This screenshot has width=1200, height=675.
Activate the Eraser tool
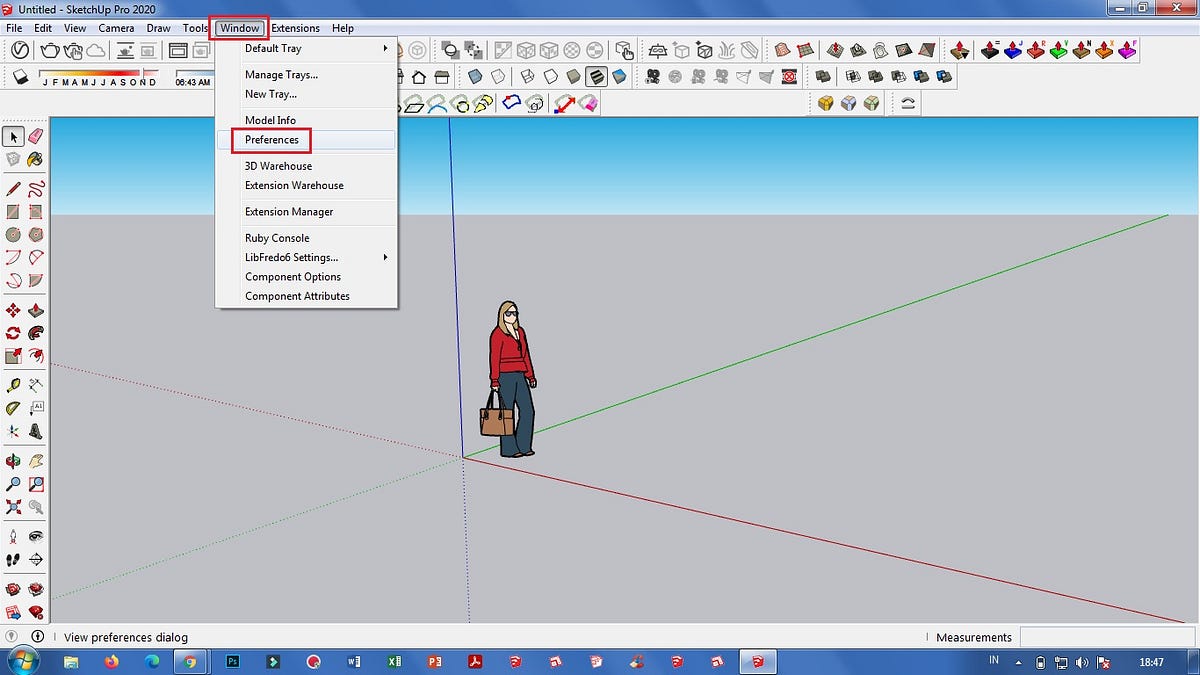point(34,136)
